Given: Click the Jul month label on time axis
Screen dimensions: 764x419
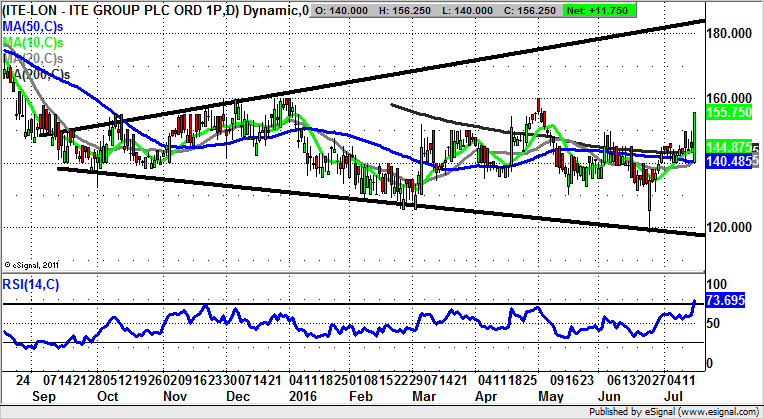Looking at the screenshot, I should coord(671,396).
